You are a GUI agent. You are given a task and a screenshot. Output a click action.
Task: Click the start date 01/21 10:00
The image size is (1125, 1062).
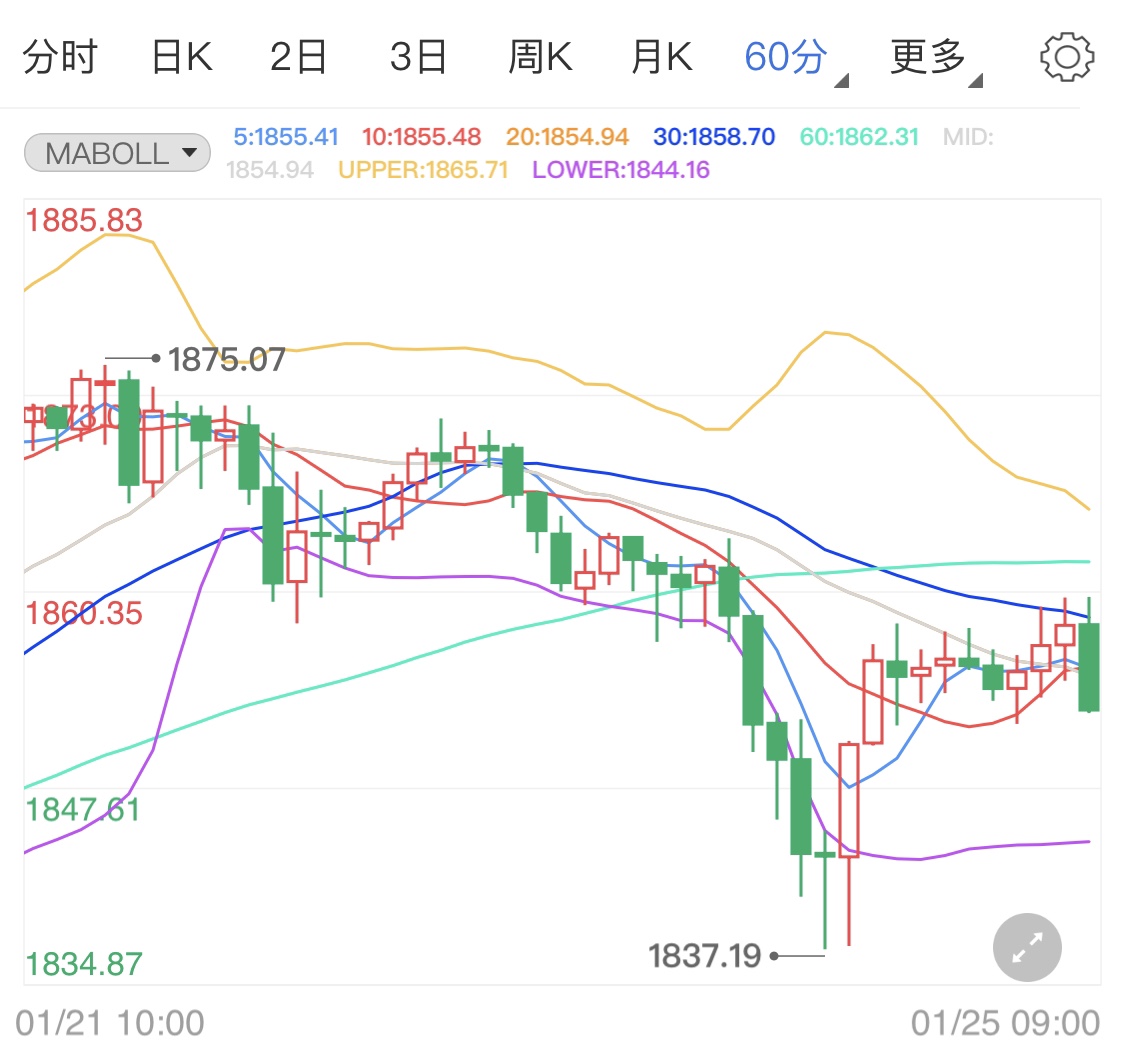[x=110, y=1023]
